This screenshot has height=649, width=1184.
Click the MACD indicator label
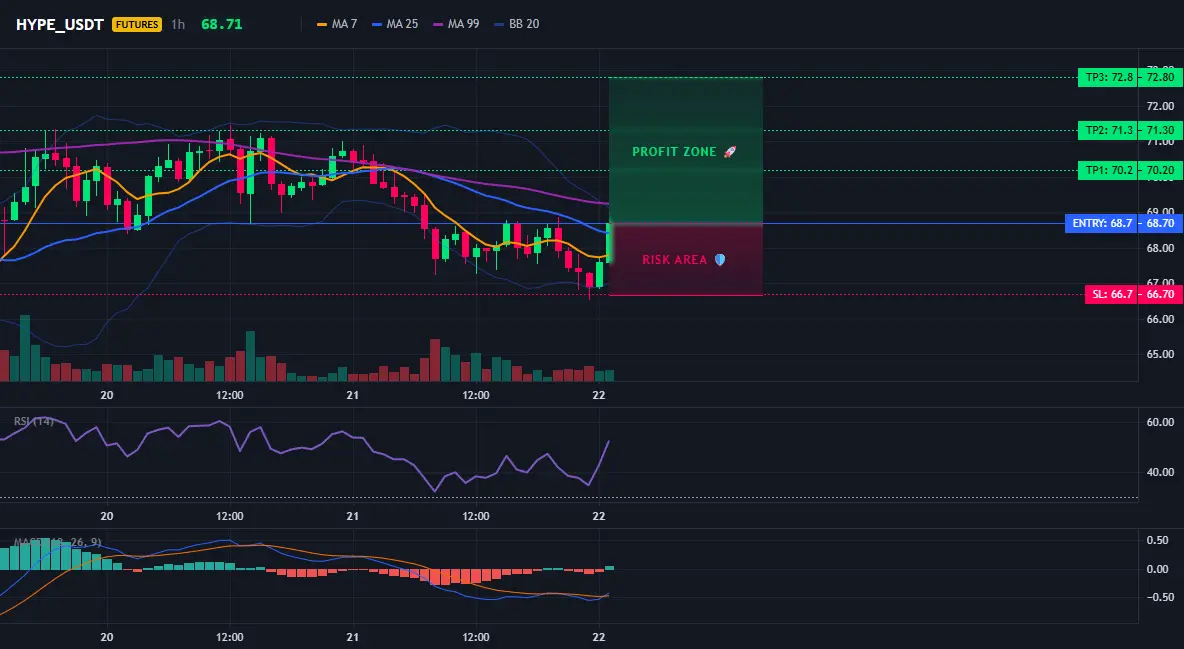pyautogui.click(x=57, y=542)
